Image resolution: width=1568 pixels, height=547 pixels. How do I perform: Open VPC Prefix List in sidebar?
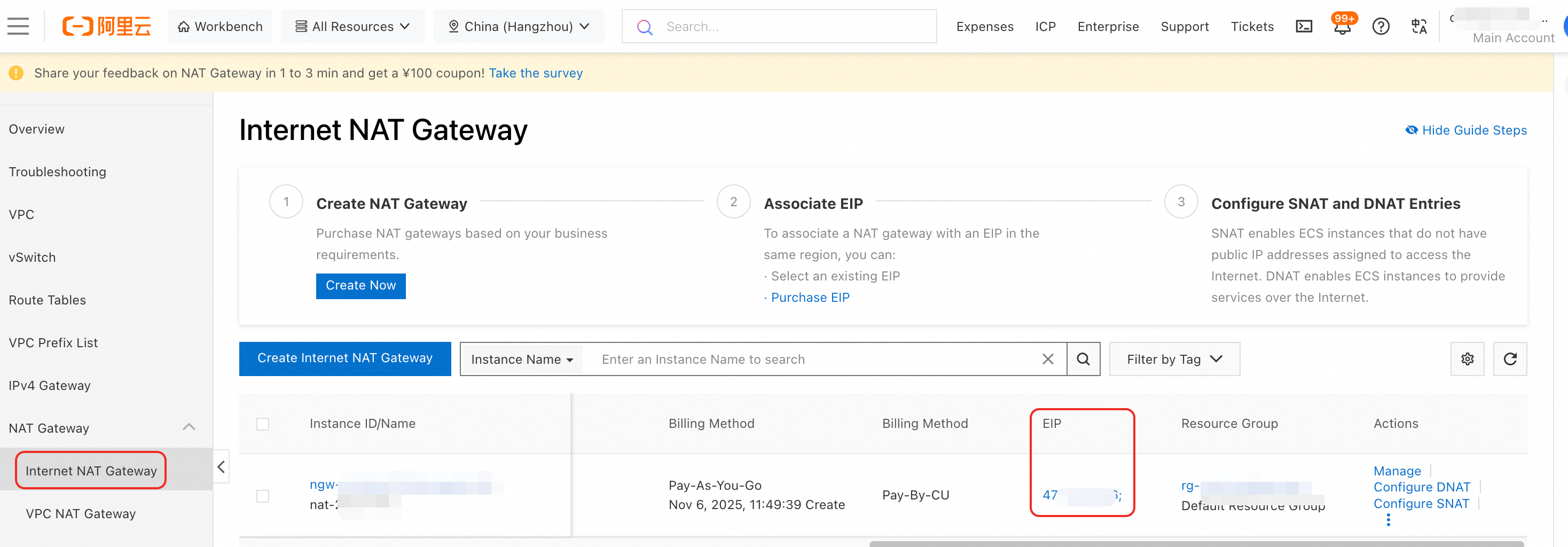[x=53, y=342]
